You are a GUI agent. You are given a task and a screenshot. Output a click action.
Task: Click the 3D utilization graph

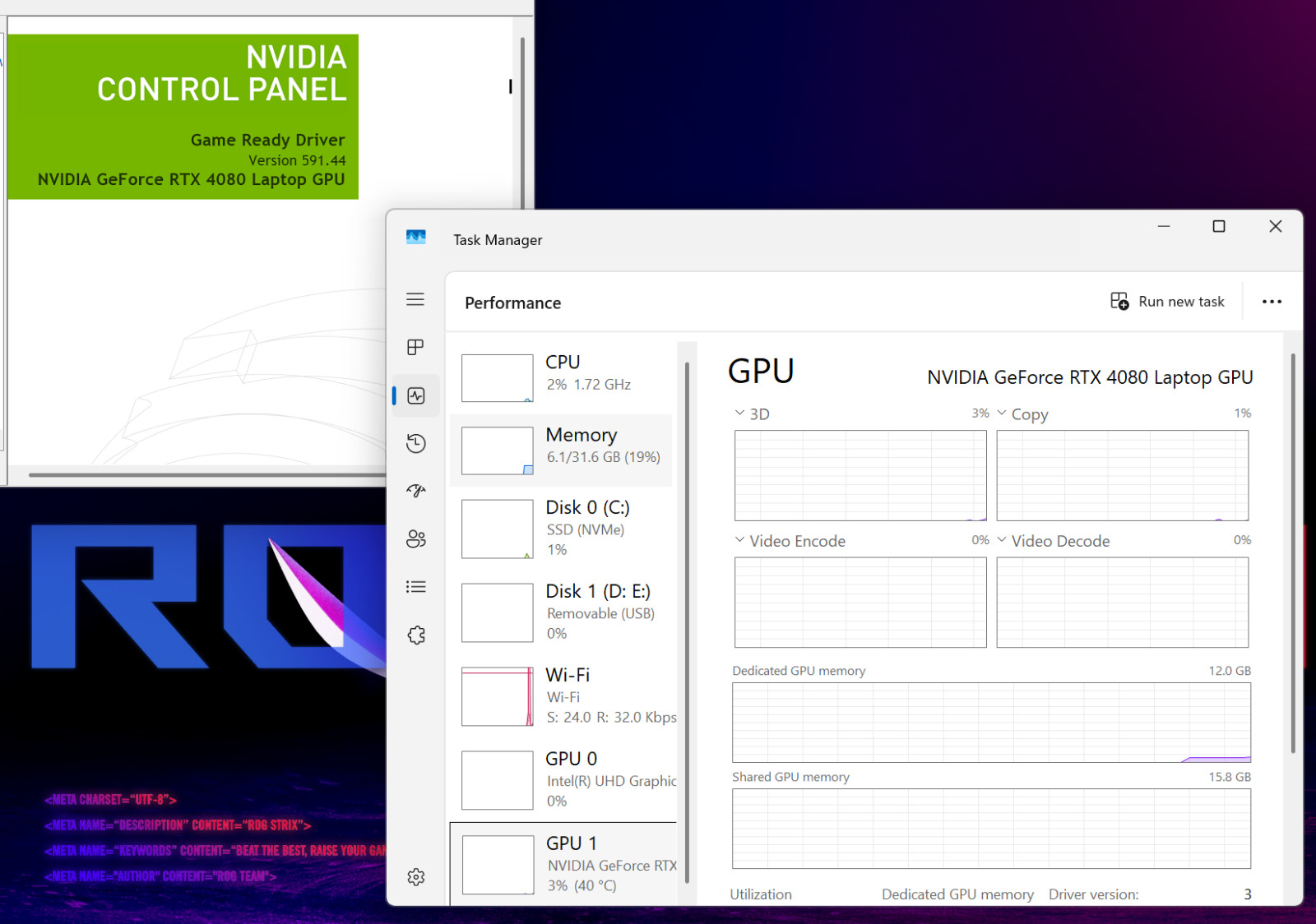(860, 475)
